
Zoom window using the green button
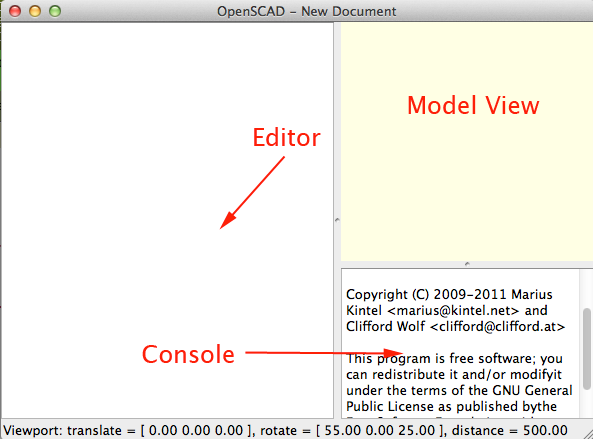click(x=55, y=11)
